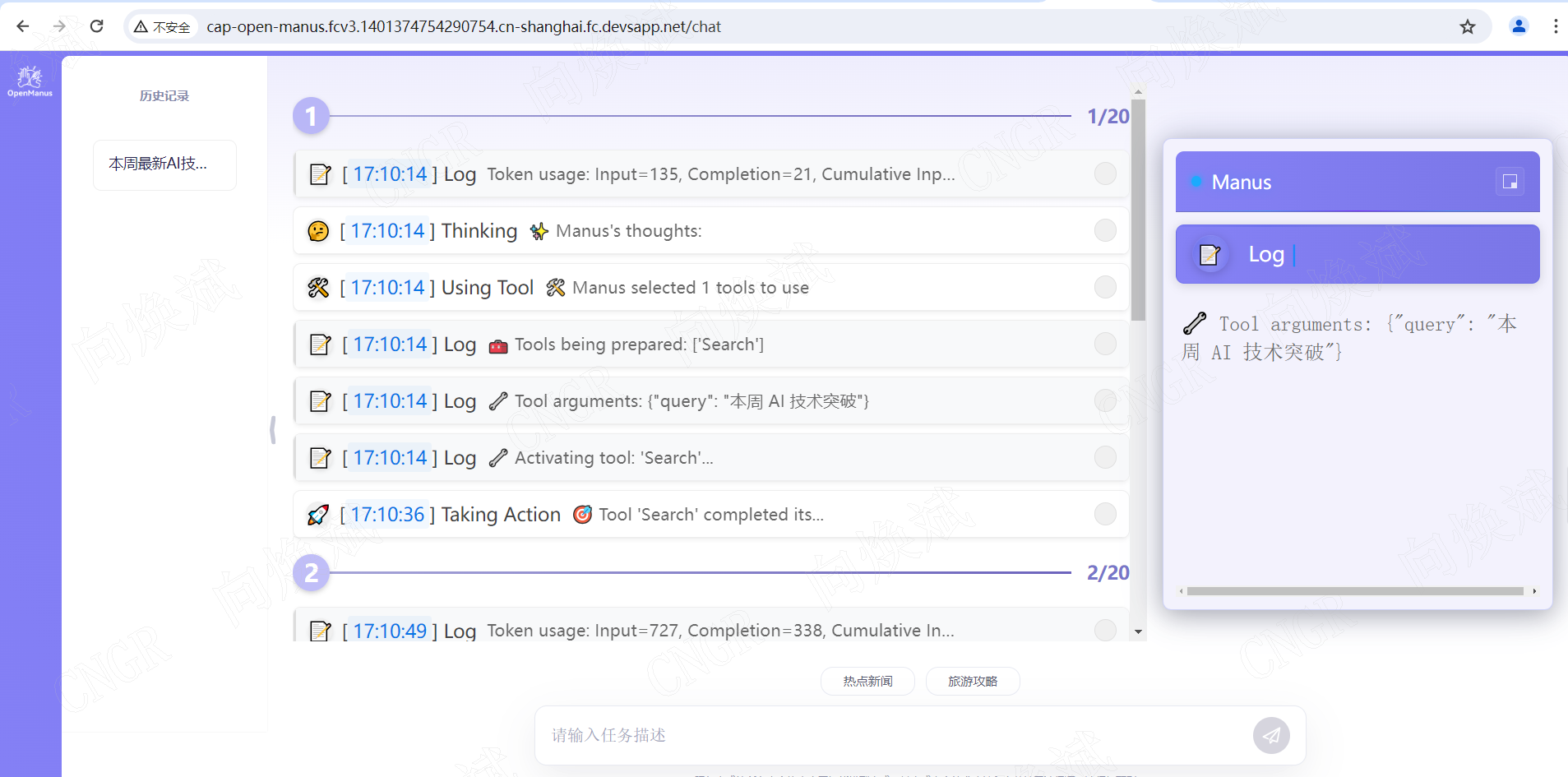Click Activating tool: 'Search' text
Screen dimensions: 1568x777
click(x=613, y=458)
